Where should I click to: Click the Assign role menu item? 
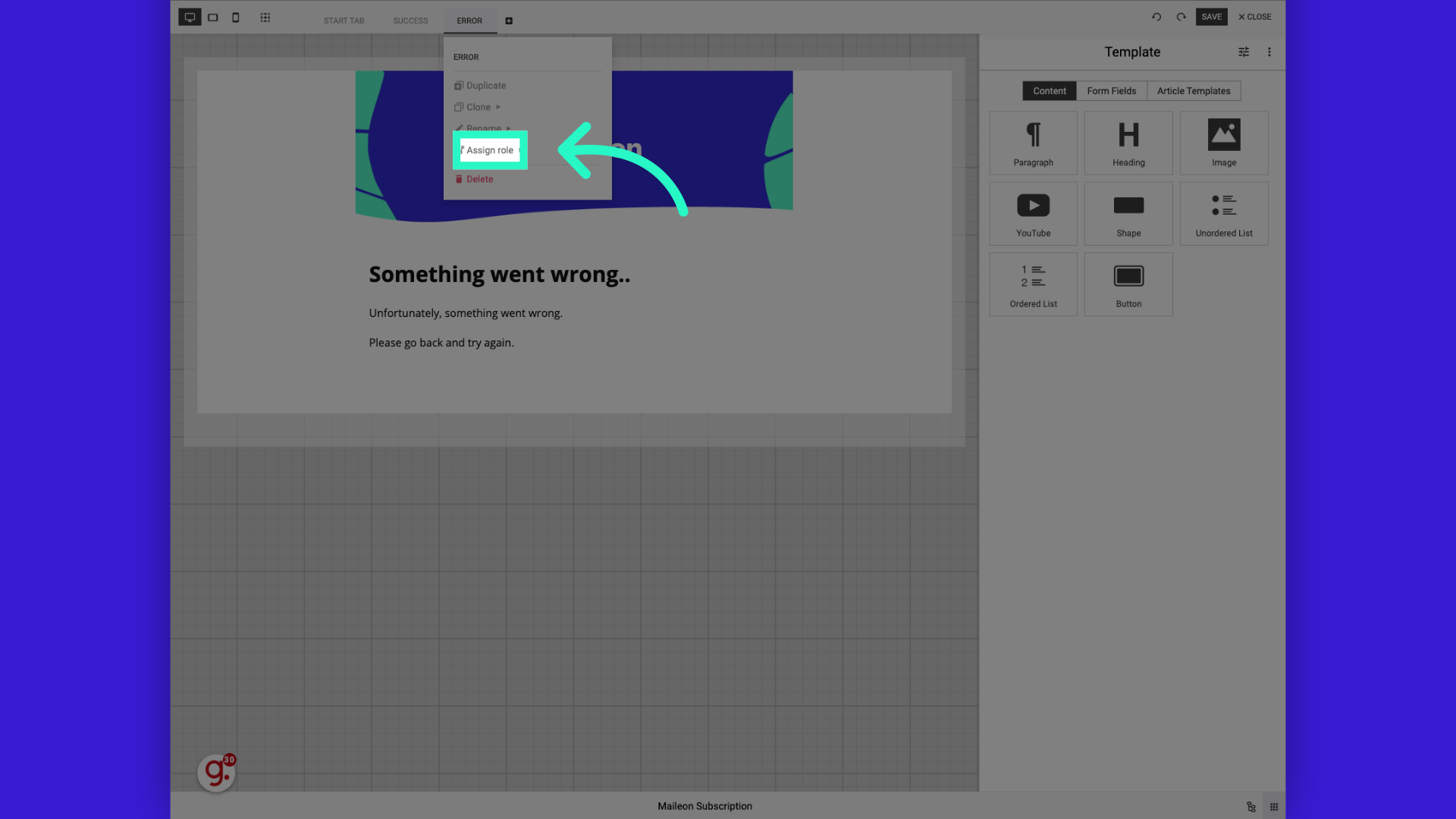pyautogui.click(x=489, y=150)
